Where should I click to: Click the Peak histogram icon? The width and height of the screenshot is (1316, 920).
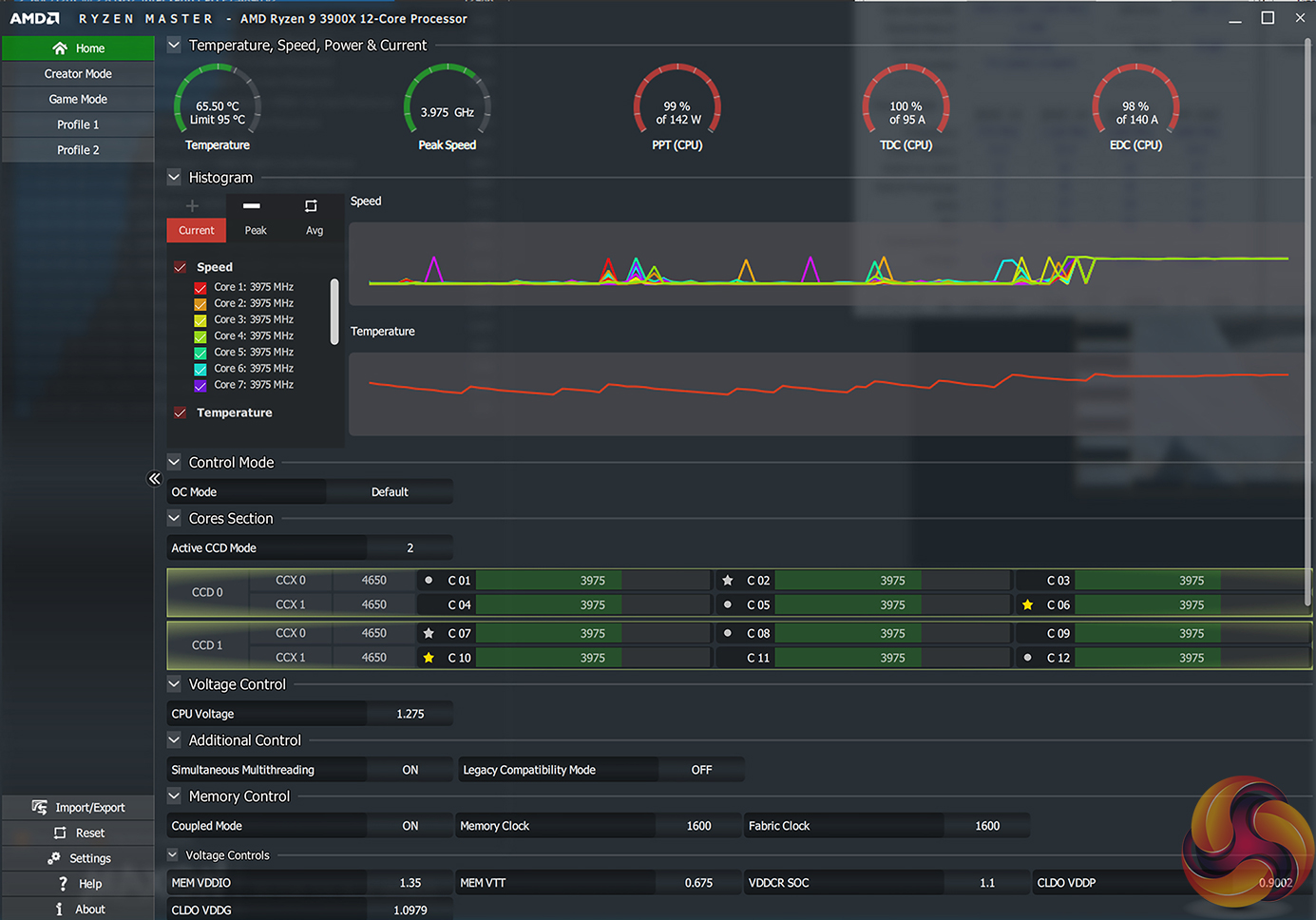[x=252, y=206]
